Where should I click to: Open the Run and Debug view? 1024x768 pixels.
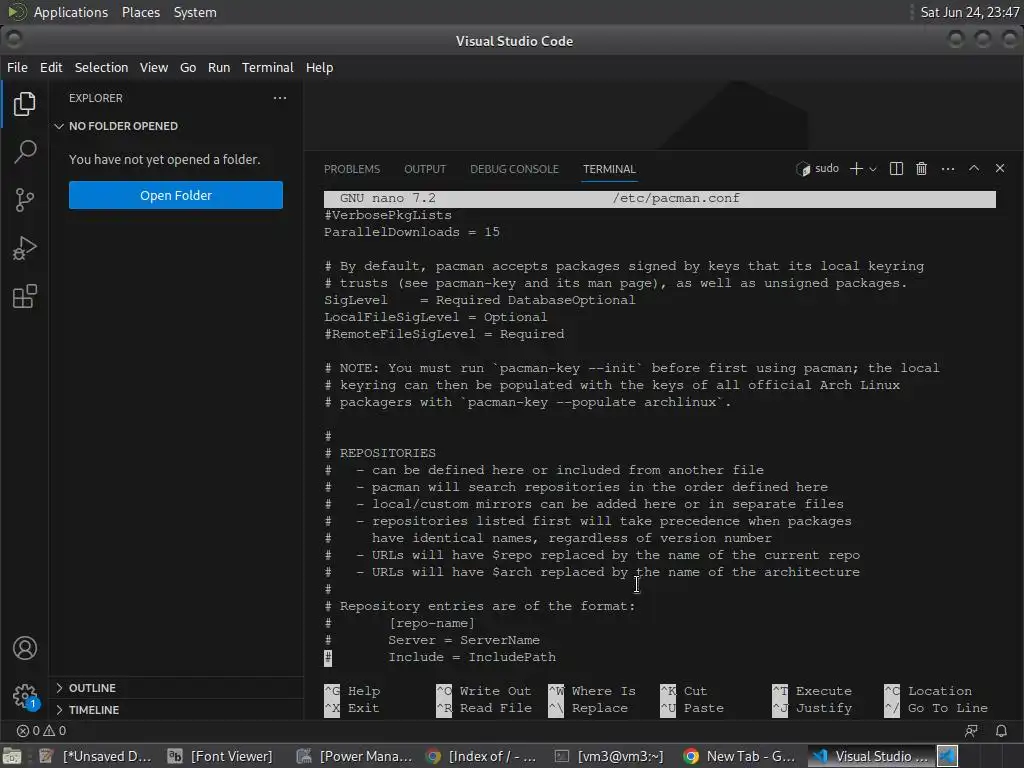click(24, 248)
